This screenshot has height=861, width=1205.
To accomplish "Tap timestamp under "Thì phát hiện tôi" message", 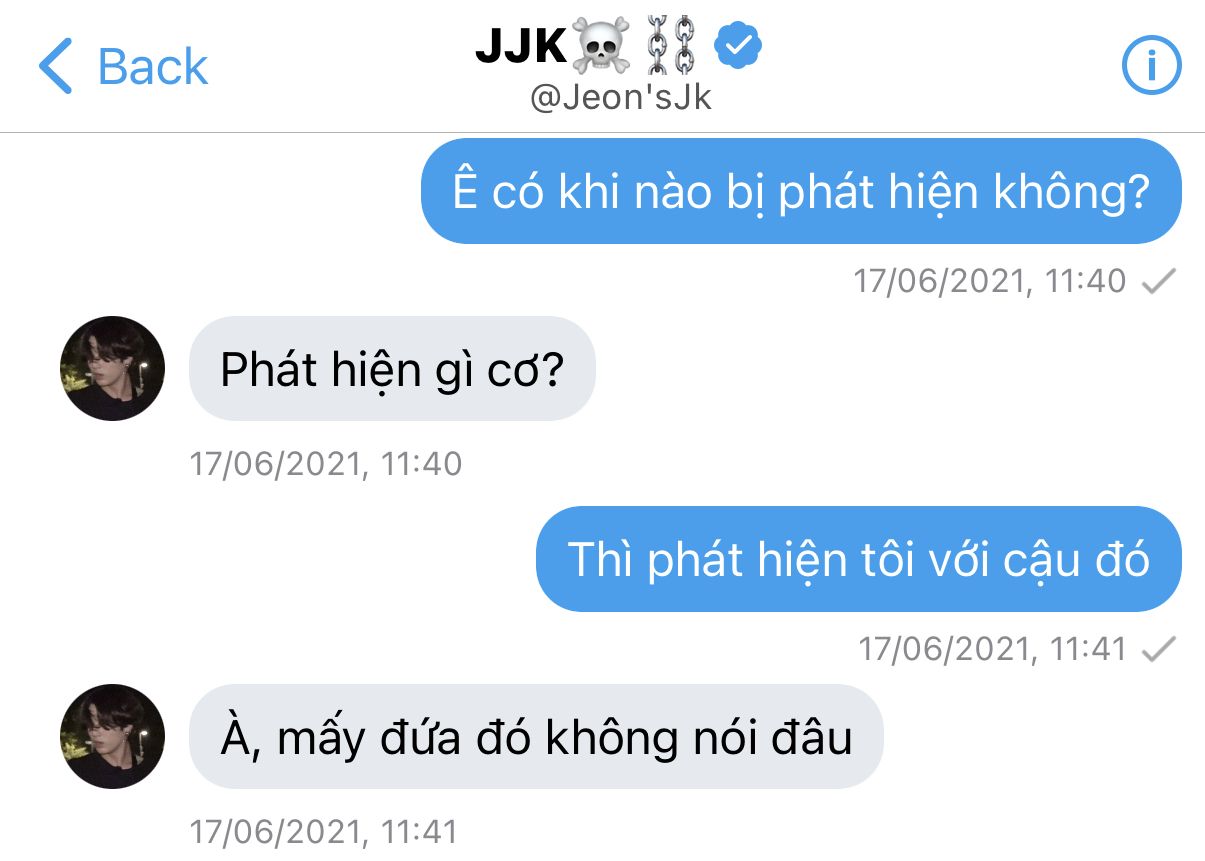I will coord(993,649).
